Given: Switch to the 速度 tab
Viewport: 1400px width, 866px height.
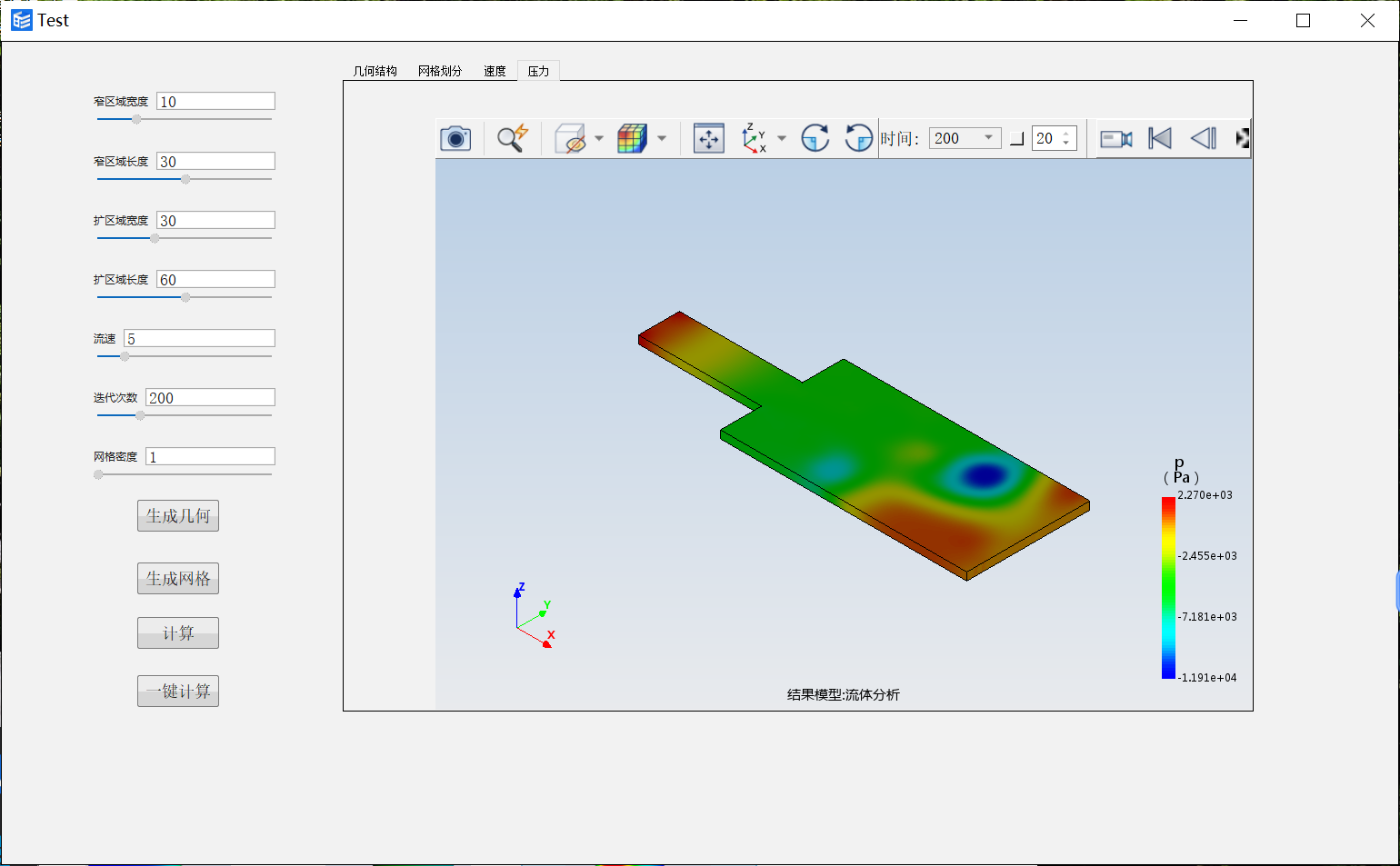Looking at the screenshot, I should 495,71.
